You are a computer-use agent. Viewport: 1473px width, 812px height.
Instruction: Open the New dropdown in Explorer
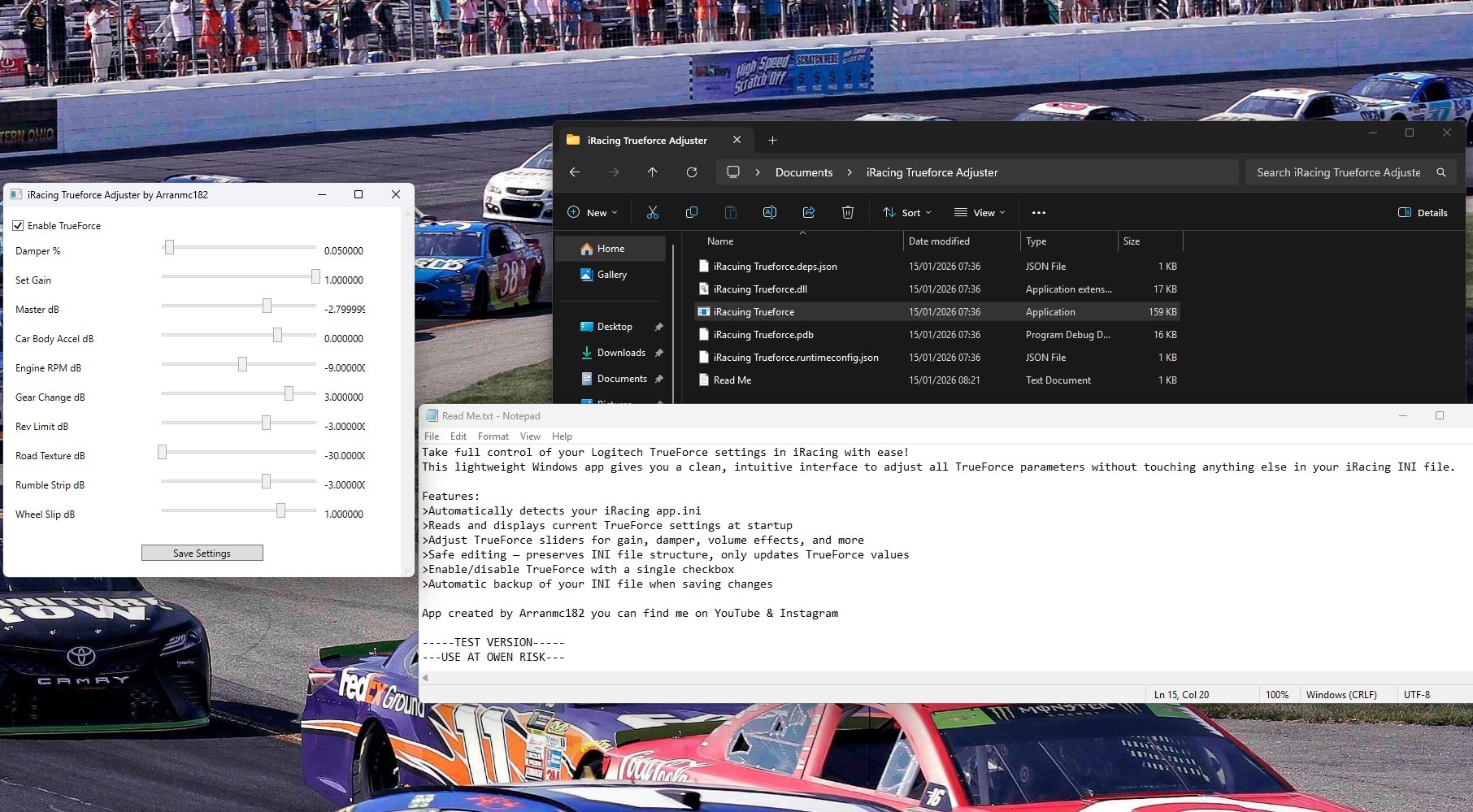pyautogui.click(x=592, y=212)
